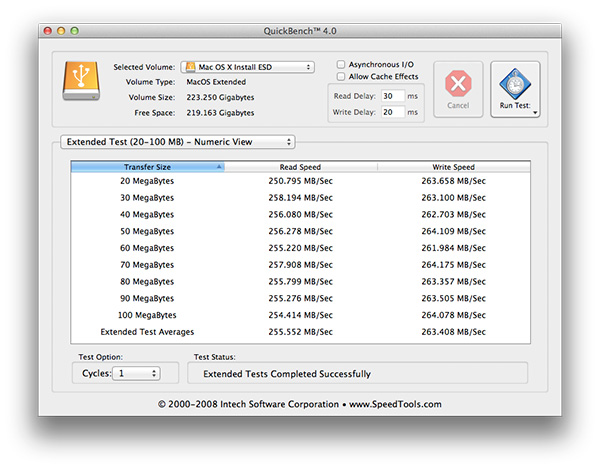
Task: Click Extended Tests Completed Successfully status
Action: (287, 374)
